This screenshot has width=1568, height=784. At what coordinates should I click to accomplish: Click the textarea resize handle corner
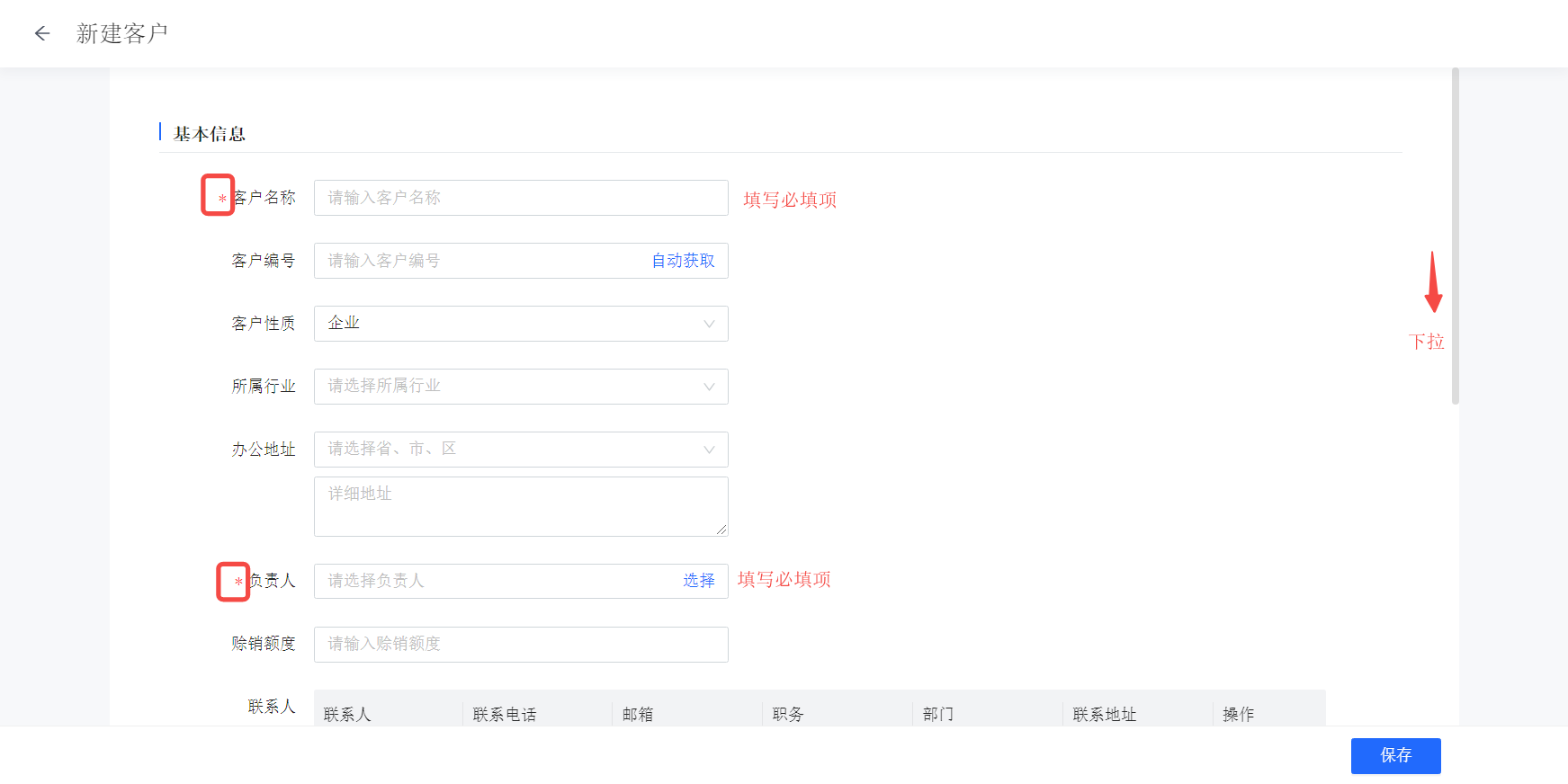721,530
